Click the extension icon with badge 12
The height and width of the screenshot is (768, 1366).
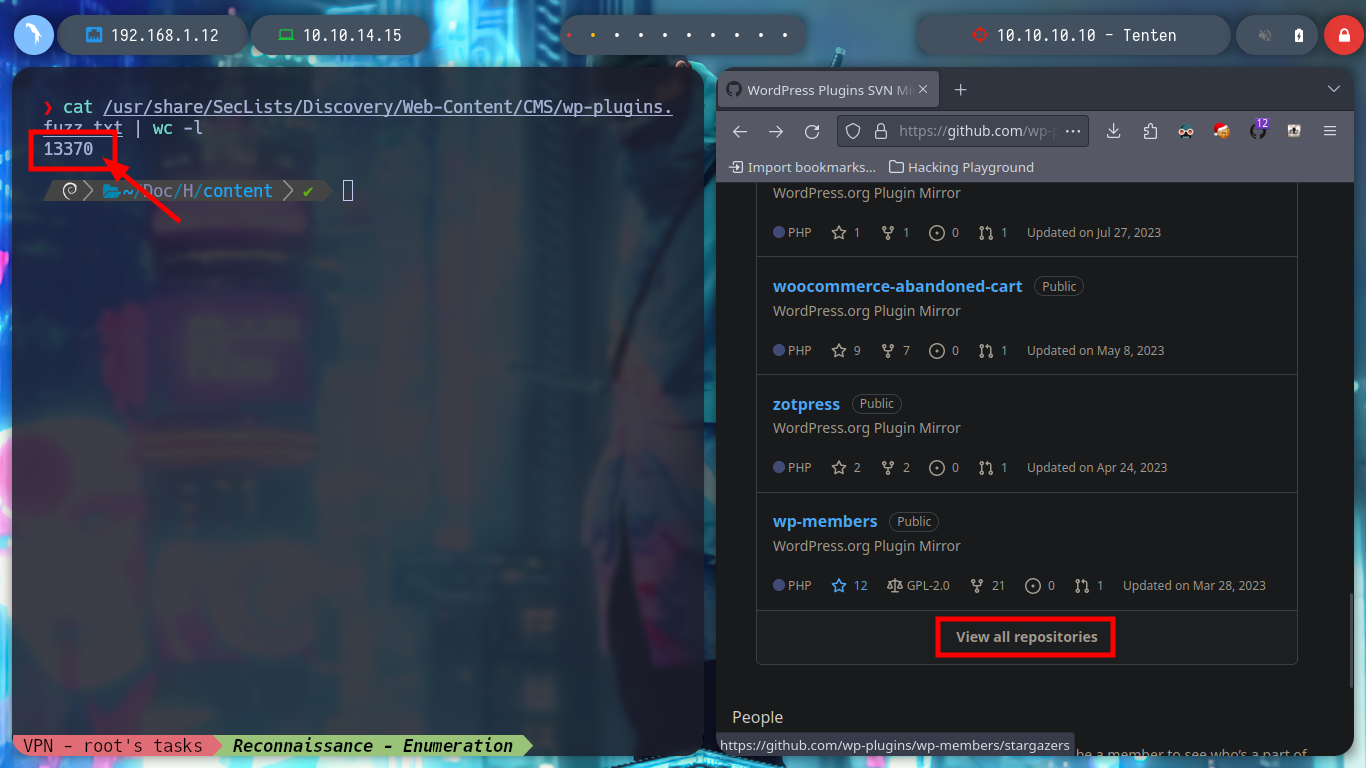(1258, 130)
